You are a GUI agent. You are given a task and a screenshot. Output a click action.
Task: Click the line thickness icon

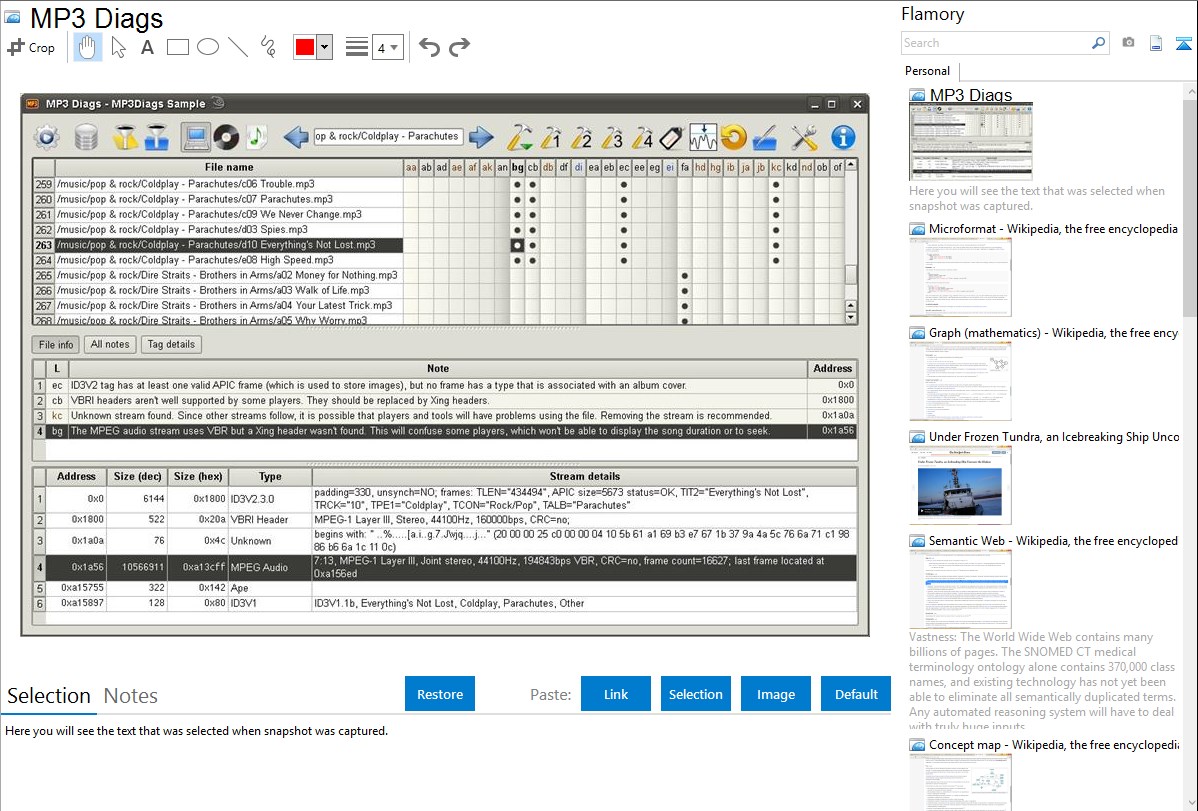coord(357,47)
